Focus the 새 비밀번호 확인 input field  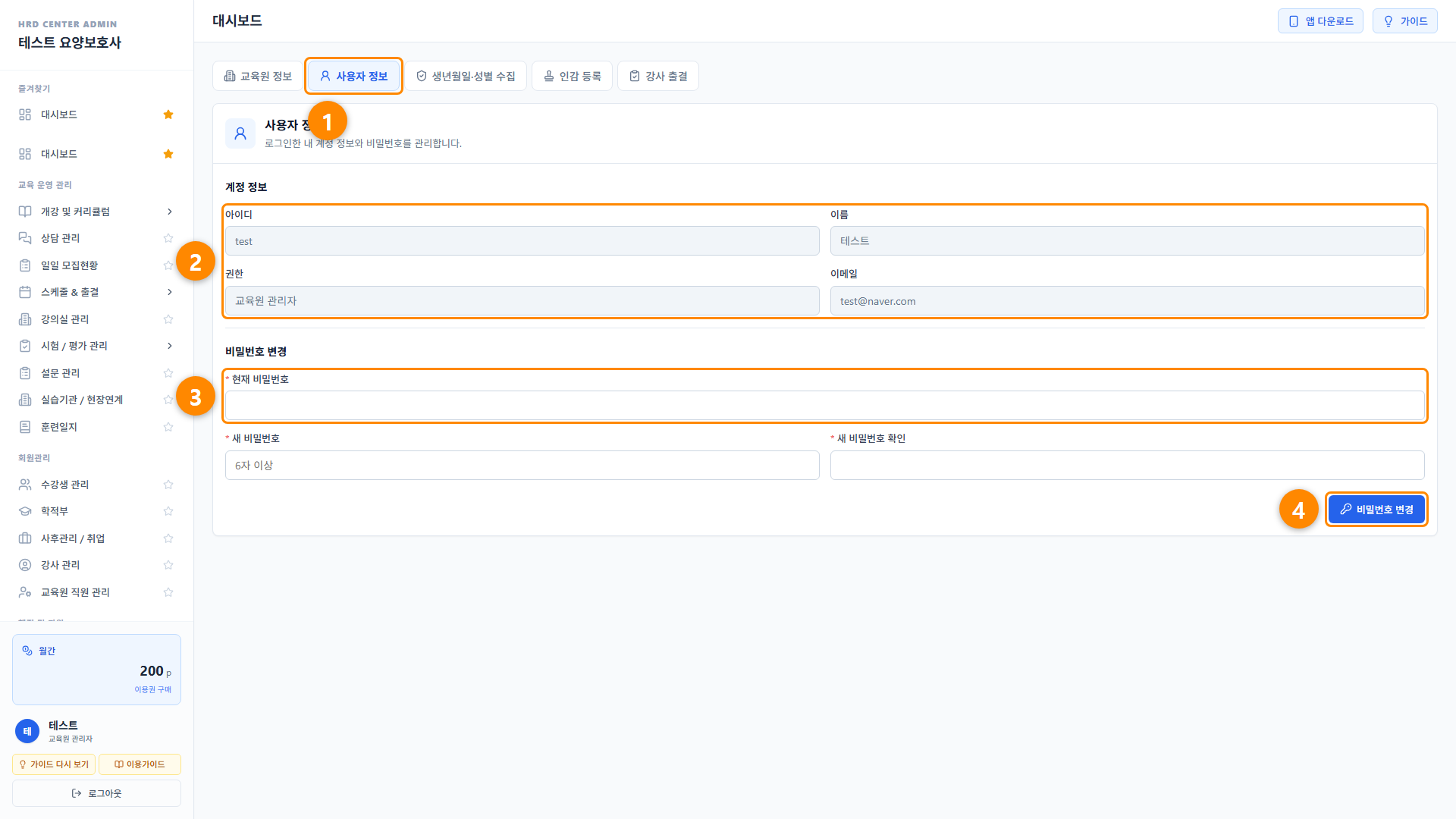[x=1127, y=466]
